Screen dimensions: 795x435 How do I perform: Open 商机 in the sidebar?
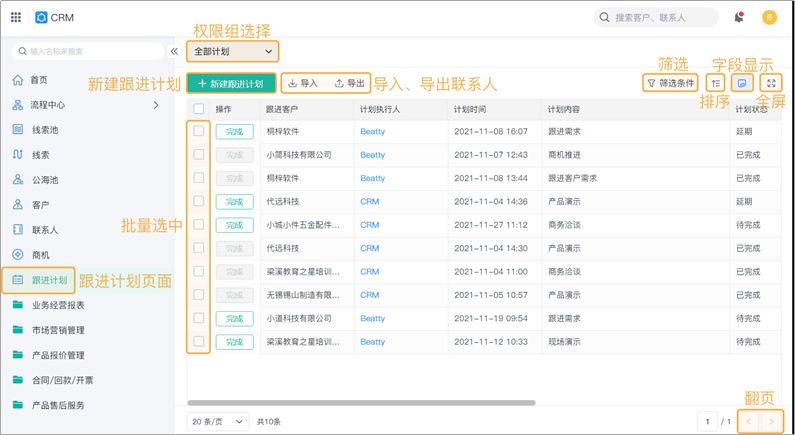click(x=41, y=255)
